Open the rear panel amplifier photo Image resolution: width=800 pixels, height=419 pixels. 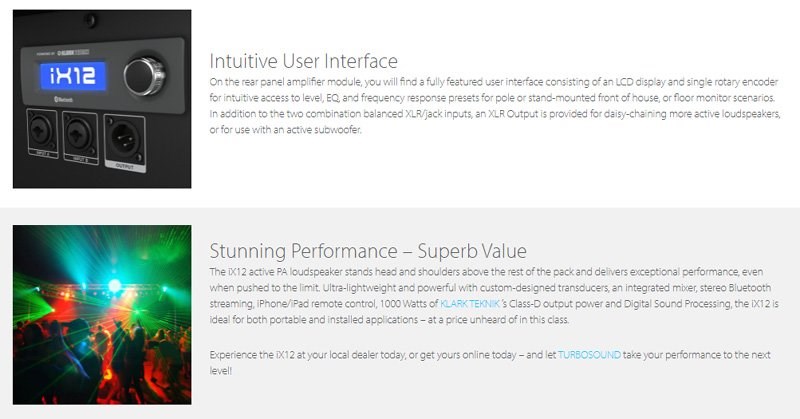(x=102, y=99)
